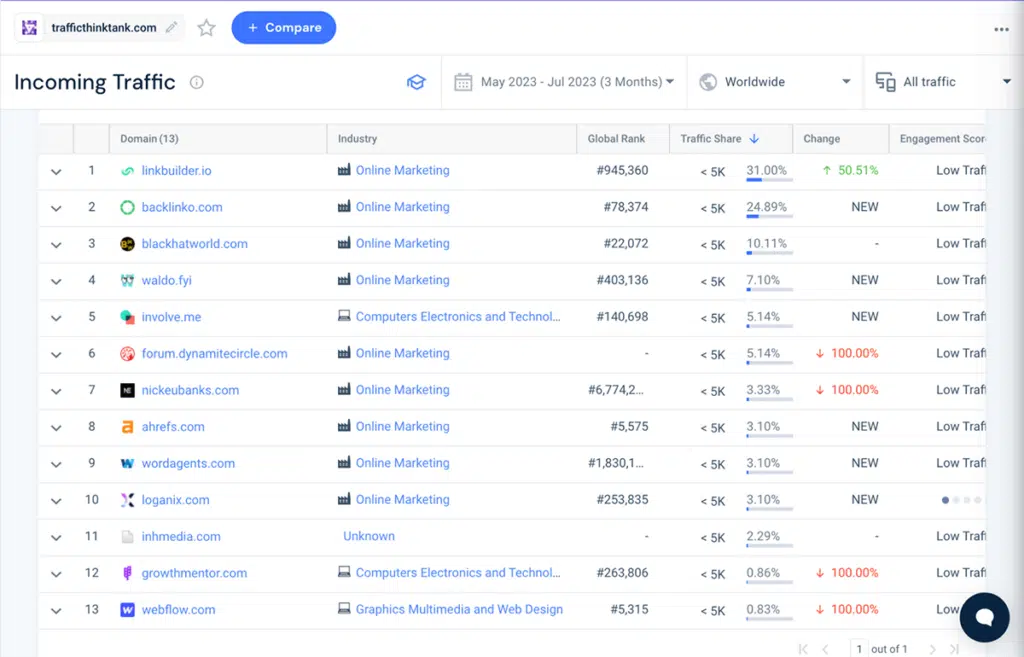Expand the linkbuilder.io row details
This screenshot has width=1024, height=657.
[56, 171]
